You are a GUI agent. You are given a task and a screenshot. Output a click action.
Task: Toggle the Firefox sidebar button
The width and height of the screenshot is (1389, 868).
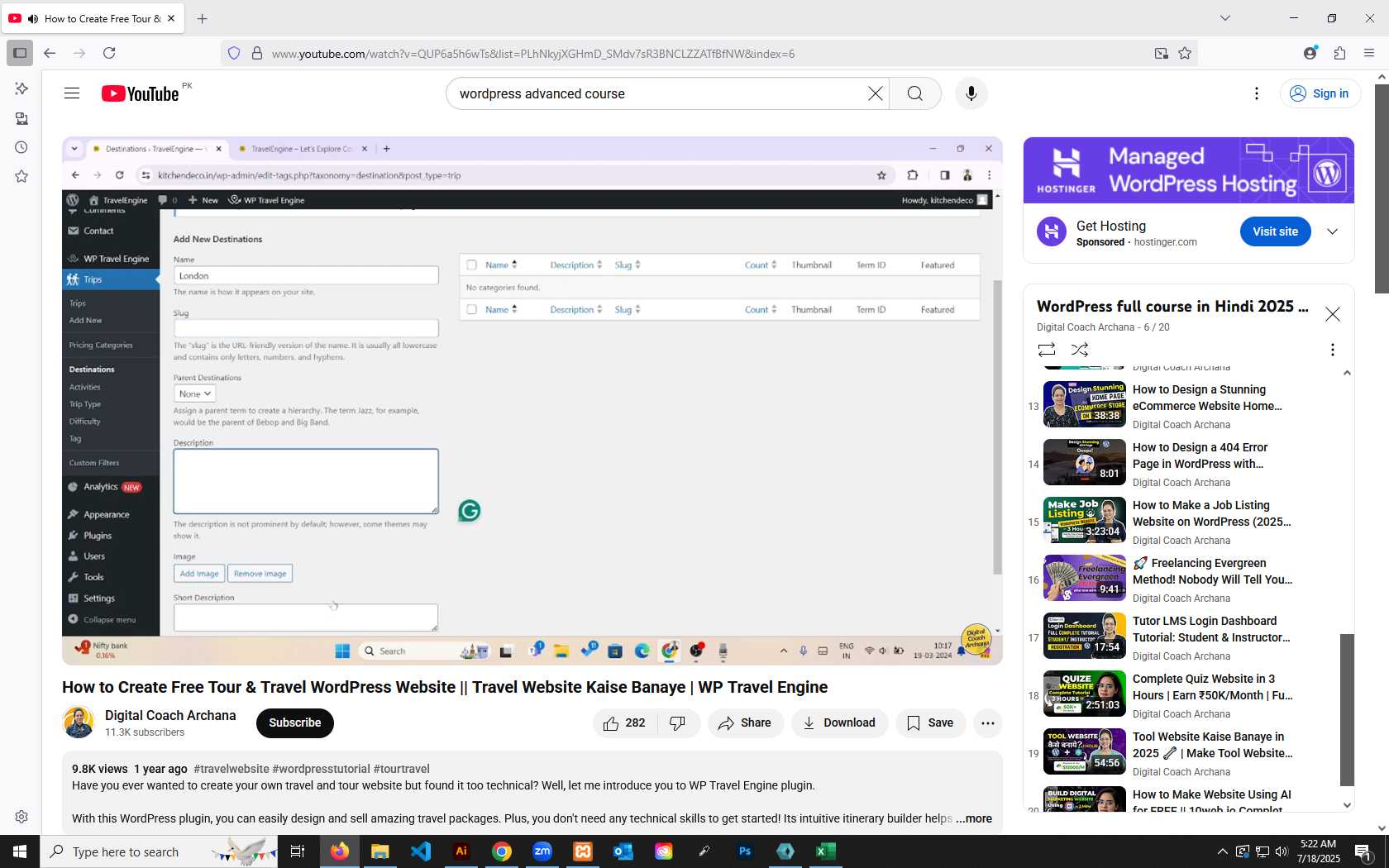click(20, 53)
